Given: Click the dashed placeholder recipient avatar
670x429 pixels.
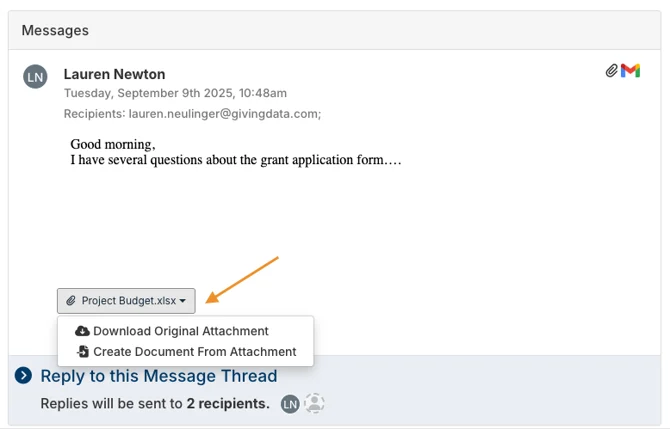Looking at the screenshot, I should (x=314, y=403).
